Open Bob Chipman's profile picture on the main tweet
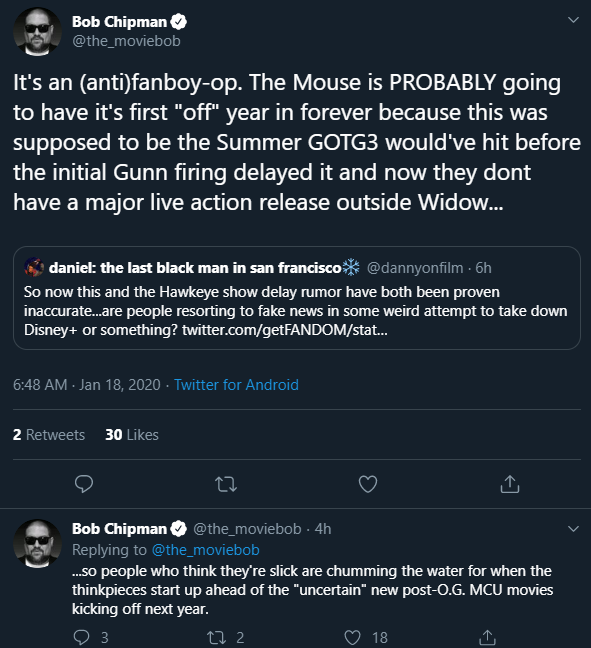The image size is (591, 648). pyautogui.click(x=38, y=32)
